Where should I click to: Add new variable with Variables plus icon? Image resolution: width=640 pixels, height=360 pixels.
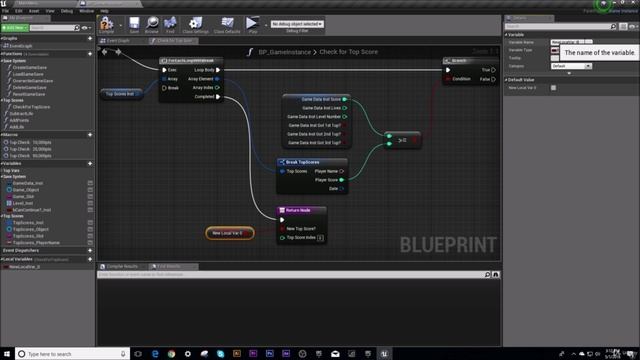coord(90,164)
